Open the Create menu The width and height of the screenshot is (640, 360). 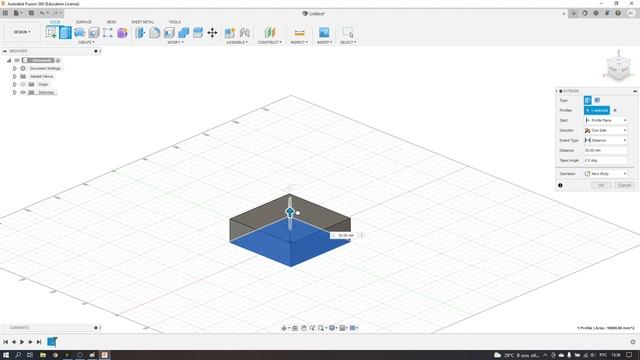click(86, 42)
